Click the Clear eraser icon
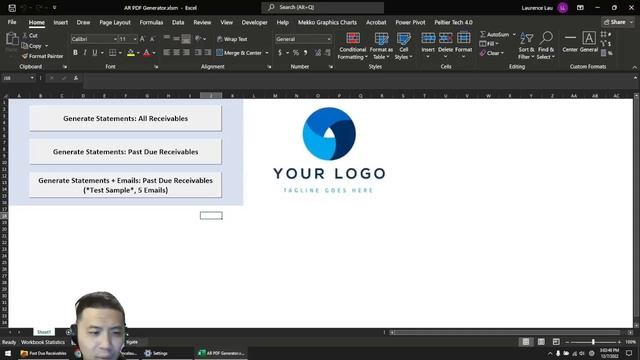 483,53
